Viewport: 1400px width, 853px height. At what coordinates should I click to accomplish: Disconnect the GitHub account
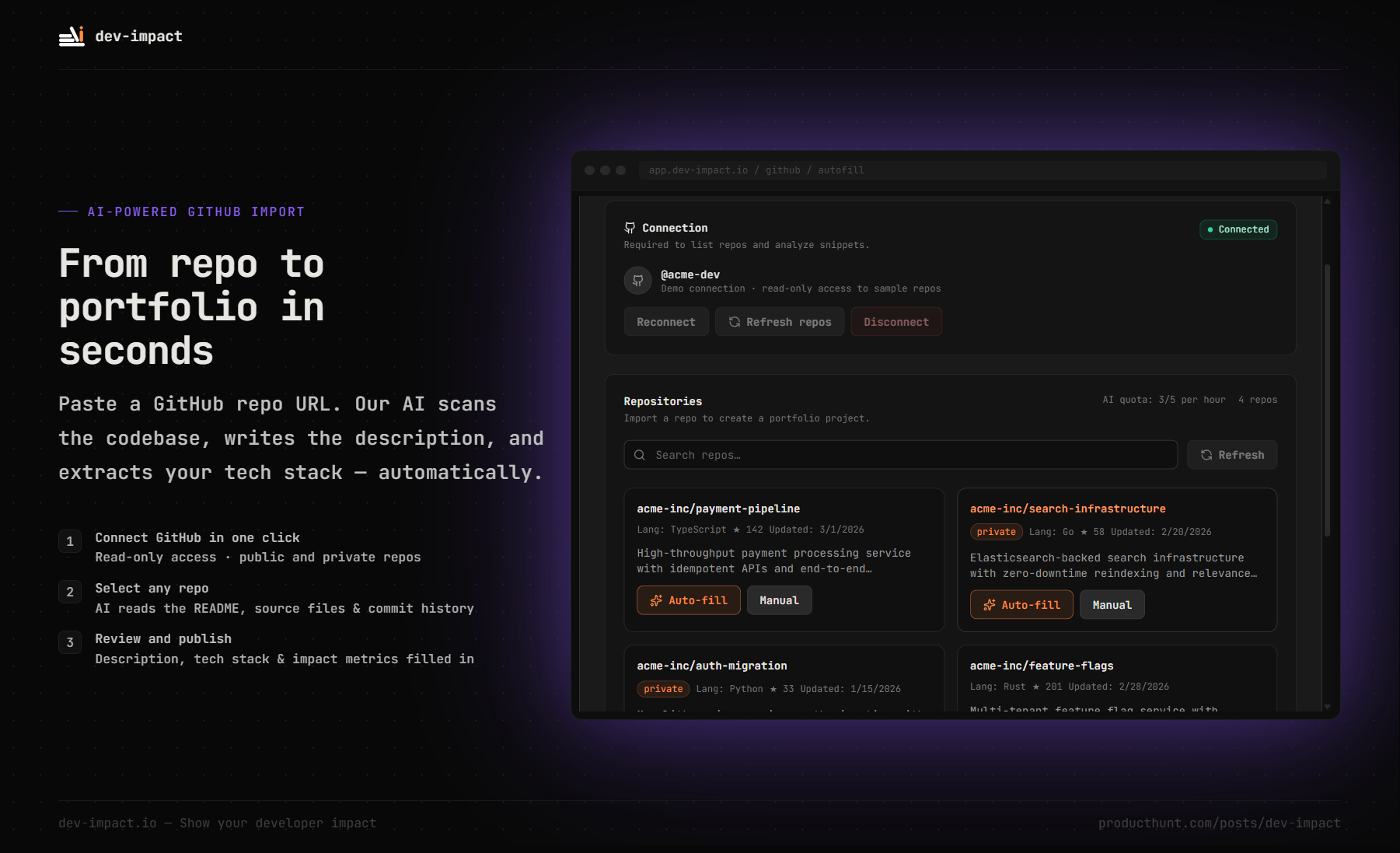click(896, 322)
